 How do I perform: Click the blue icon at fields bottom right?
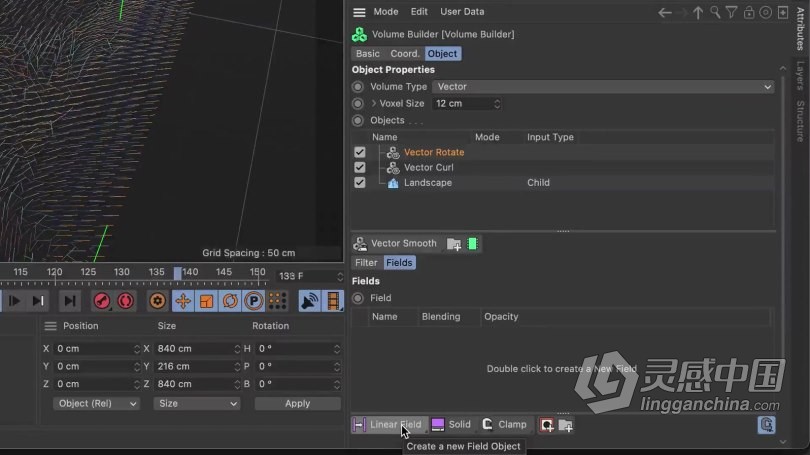[766, 425]
